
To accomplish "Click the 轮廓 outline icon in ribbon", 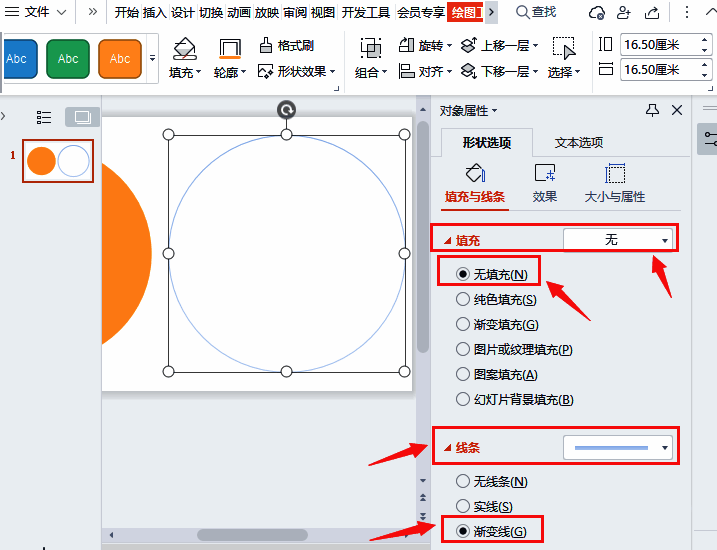I will (230, 49).
